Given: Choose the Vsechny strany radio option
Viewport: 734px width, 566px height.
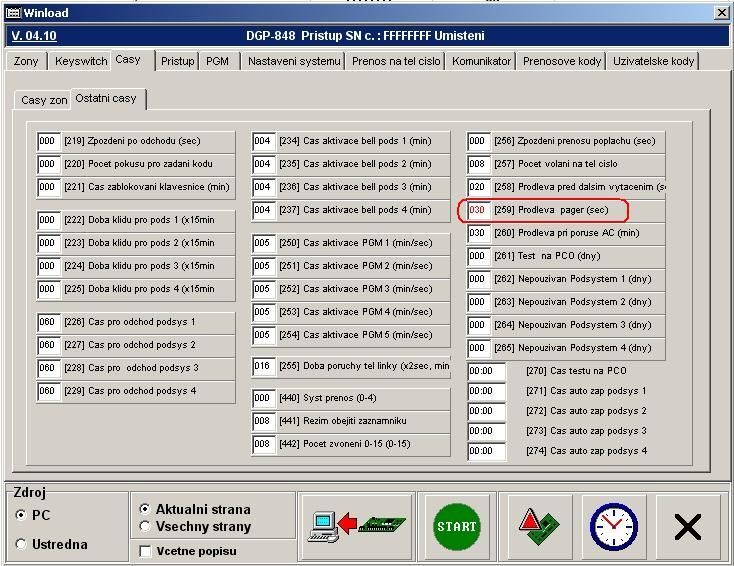Looking at the screenshot, I should pyautogui.click(x=145, y=526).
